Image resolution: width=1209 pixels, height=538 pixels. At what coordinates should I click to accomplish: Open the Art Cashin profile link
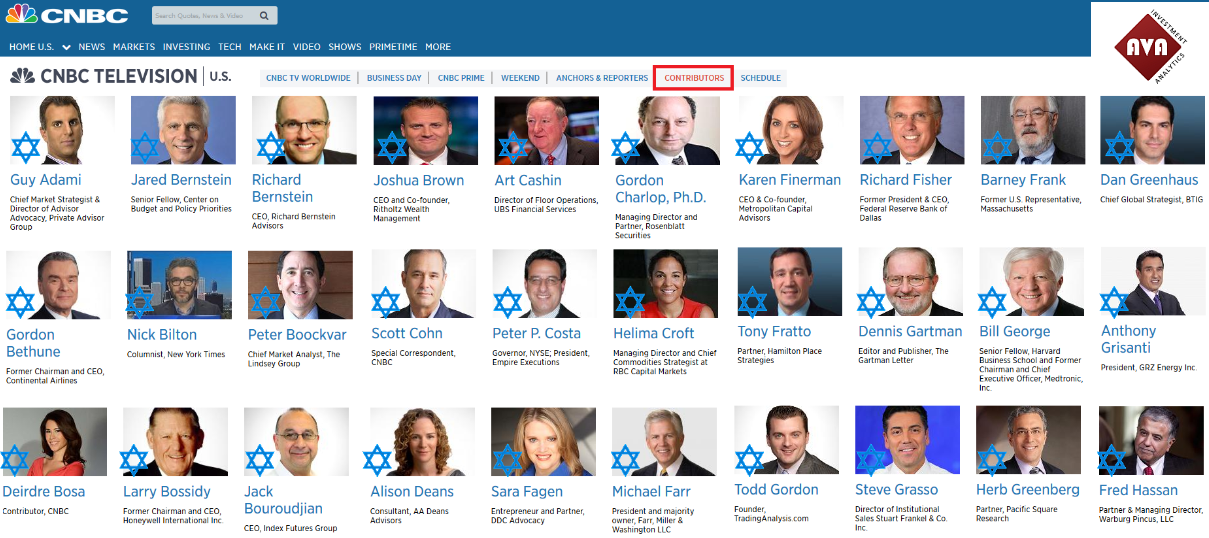coord(529,180)
